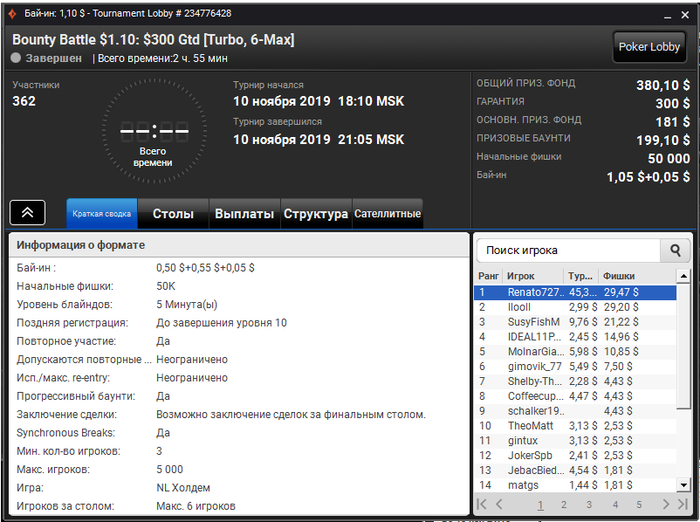
Task: Select player JokerSpb row
Action: pos(575,455)
